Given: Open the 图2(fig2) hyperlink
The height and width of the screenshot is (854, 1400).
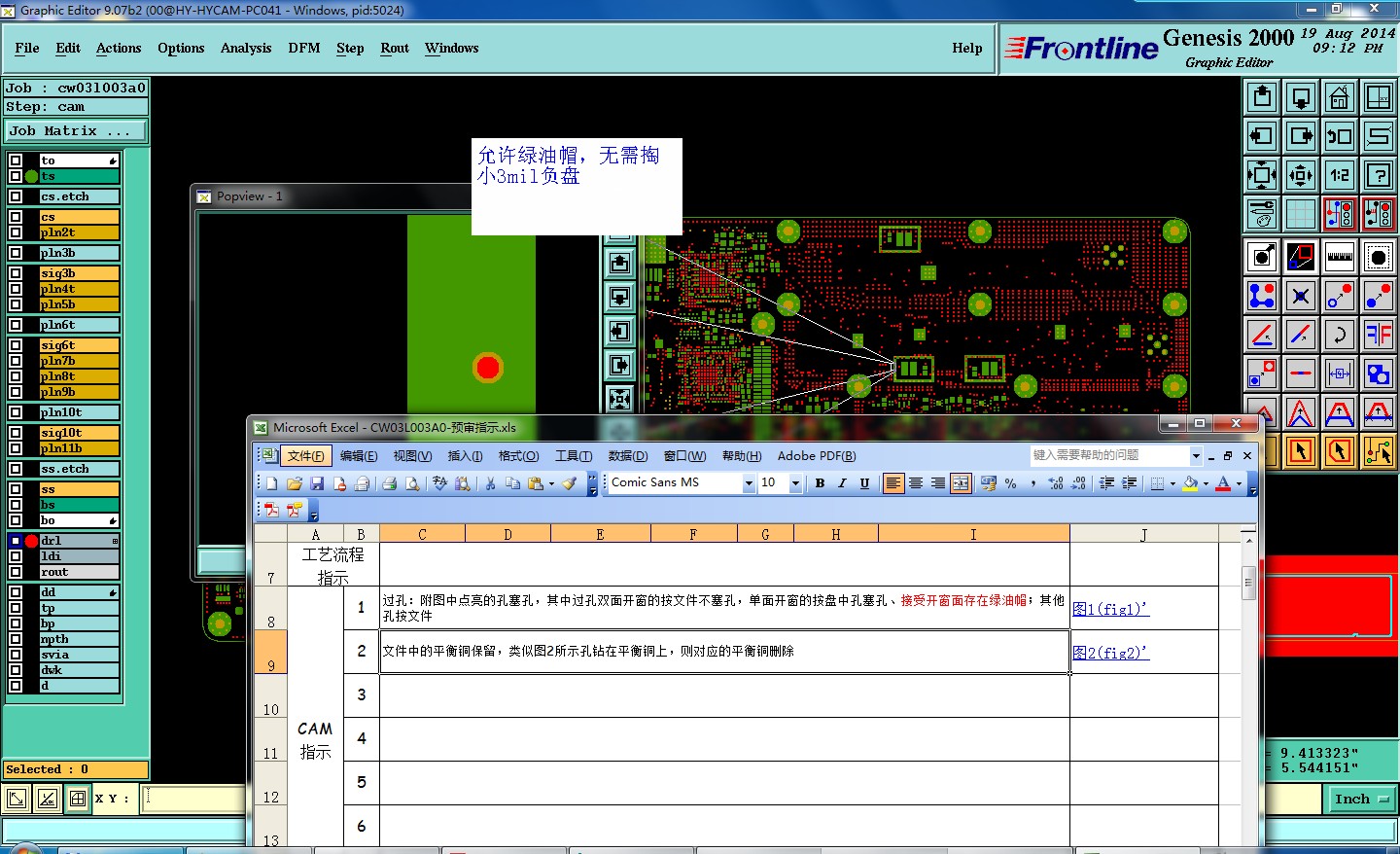Looking at the screenshot, I should tap(1110, 653).
